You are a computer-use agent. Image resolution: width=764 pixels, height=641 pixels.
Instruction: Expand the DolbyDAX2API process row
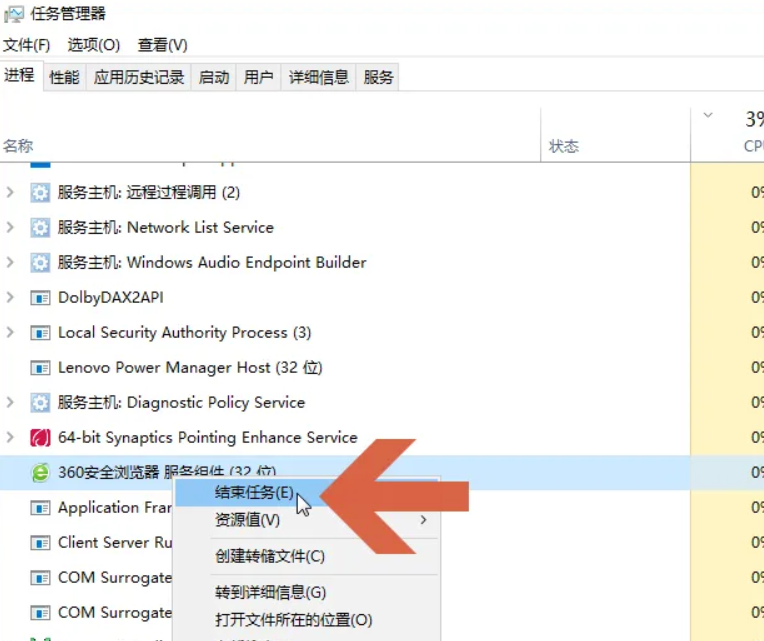coord(10,298)
